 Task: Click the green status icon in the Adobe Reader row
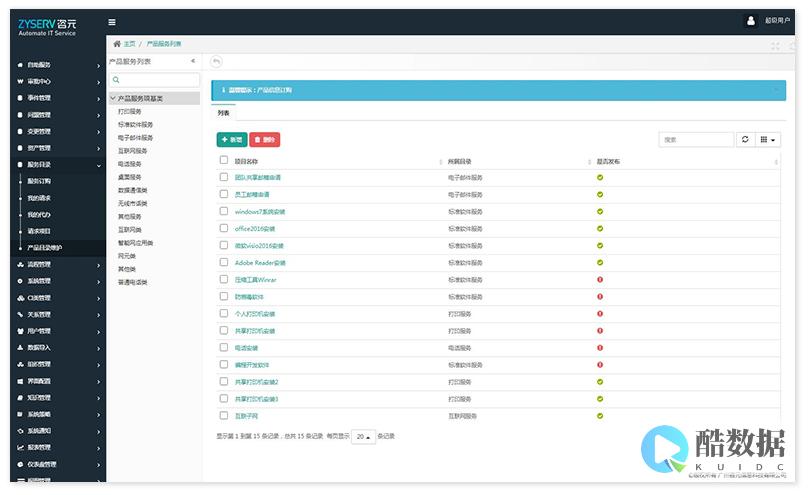click(600, 263)
